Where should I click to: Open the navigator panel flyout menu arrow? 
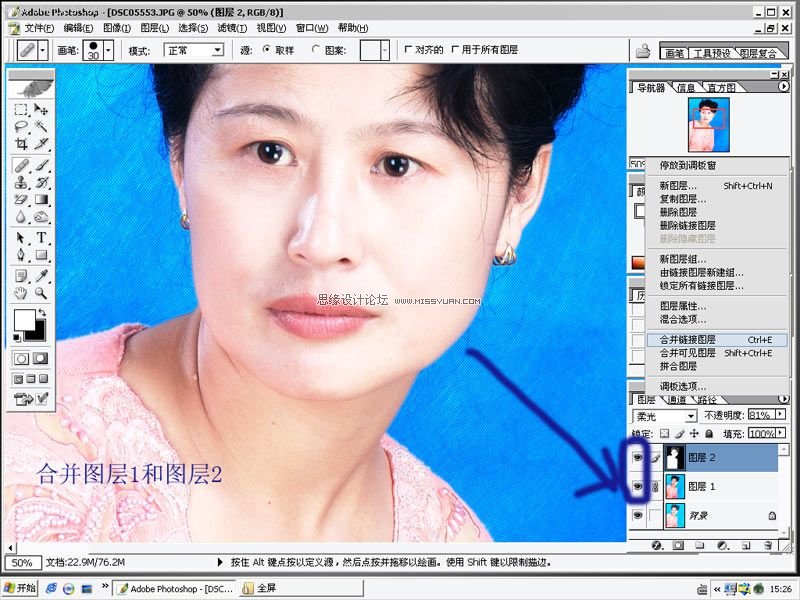pyautogui.click(x=783, y=87)
